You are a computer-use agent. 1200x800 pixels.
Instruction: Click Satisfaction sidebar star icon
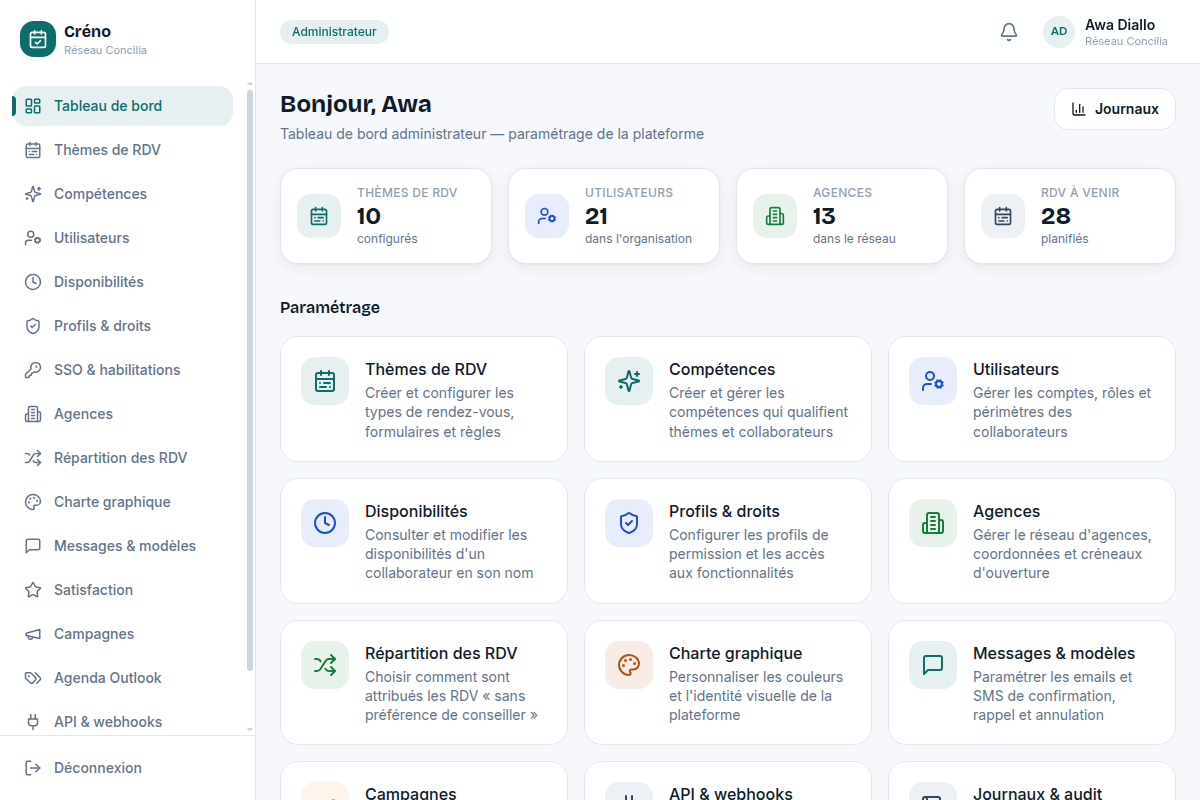(33, 590)
